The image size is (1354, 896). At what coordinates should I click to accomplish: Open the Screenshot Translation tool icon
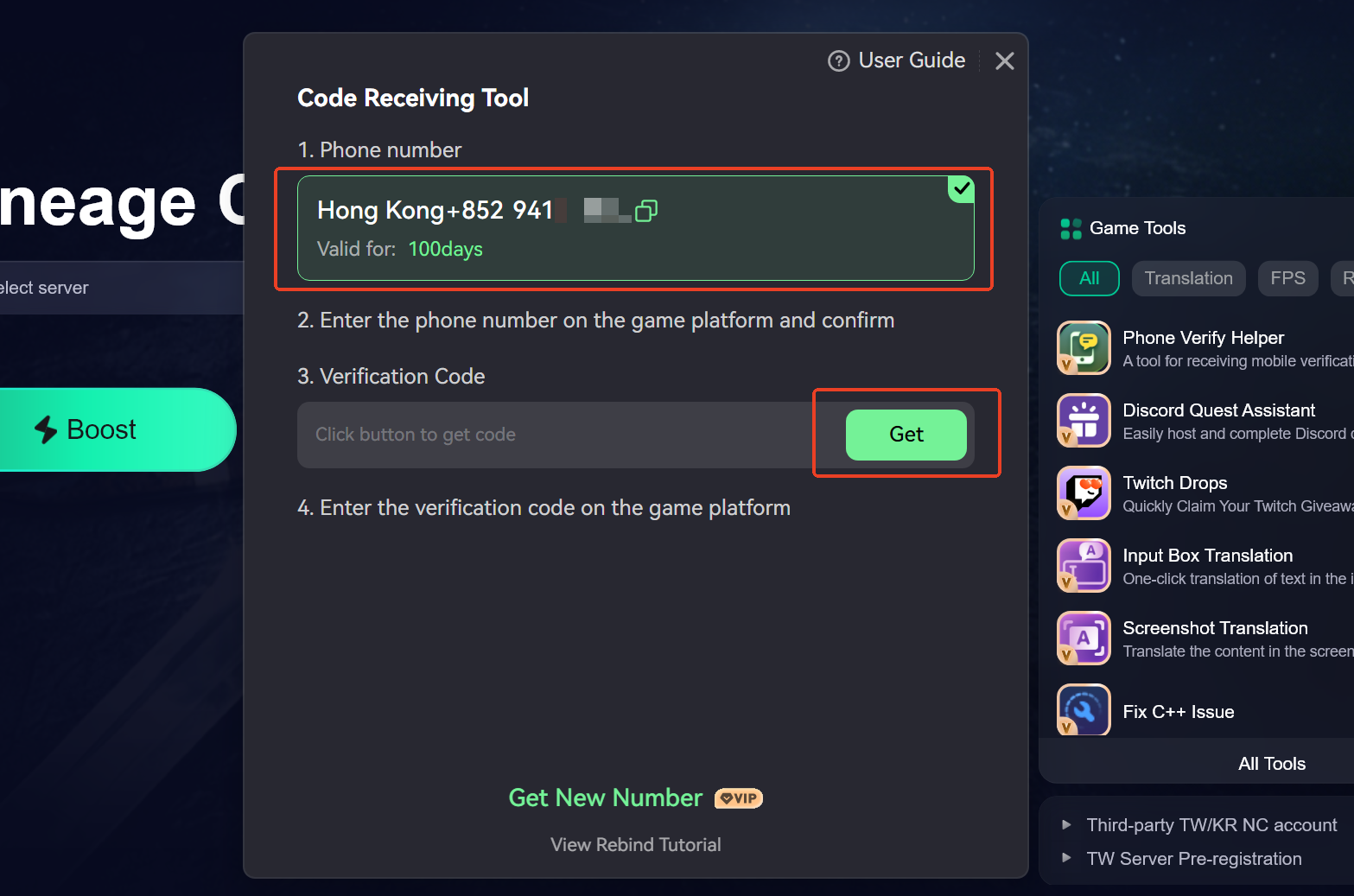tap(1084, 638)
